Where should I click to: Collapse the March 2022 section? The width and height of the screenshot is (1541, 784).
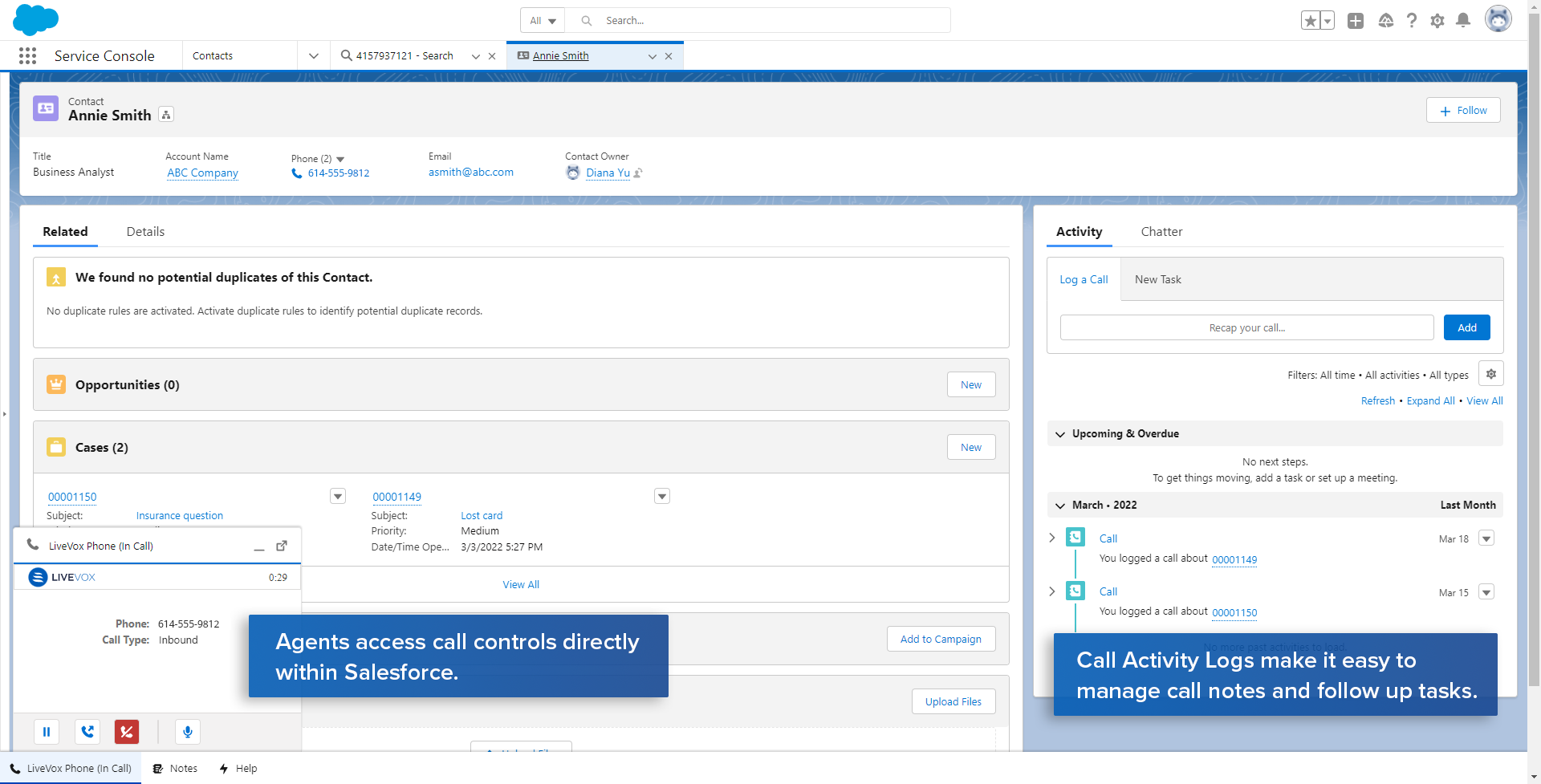pyautogui.click(x=1060, y=506)
